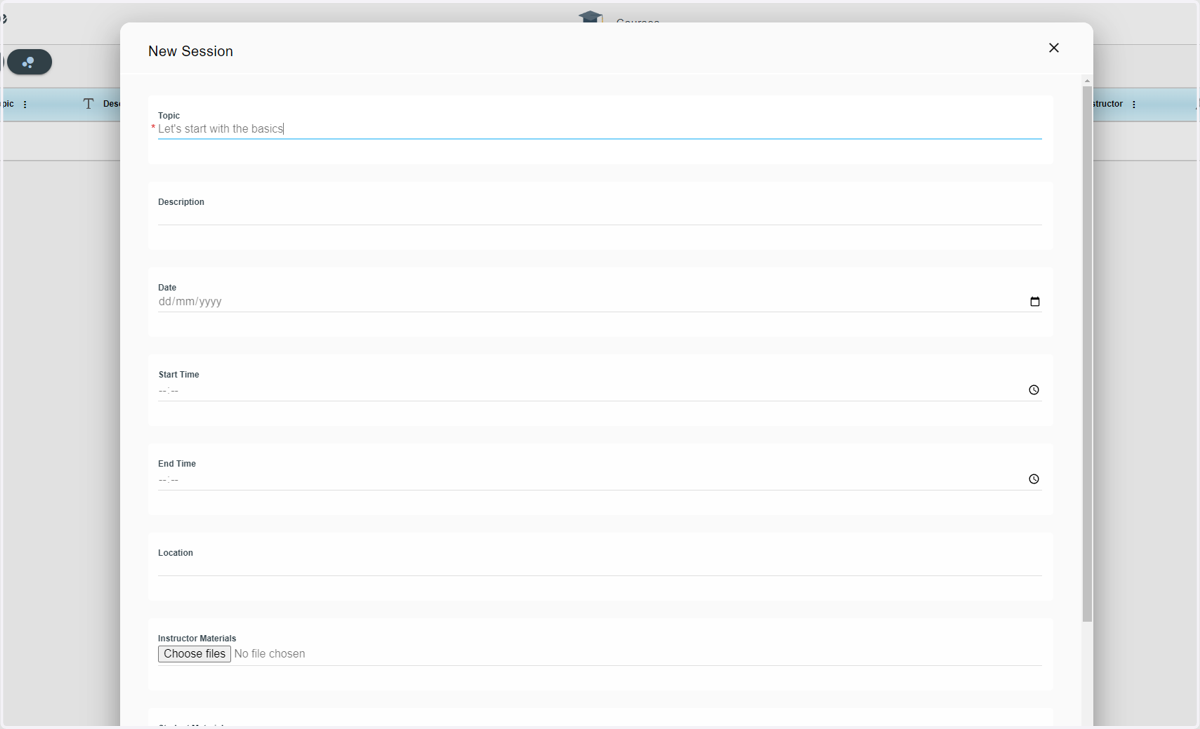Close the New Session dialog
Viewport: 1200px width, 729px height.
(1054, 48)
